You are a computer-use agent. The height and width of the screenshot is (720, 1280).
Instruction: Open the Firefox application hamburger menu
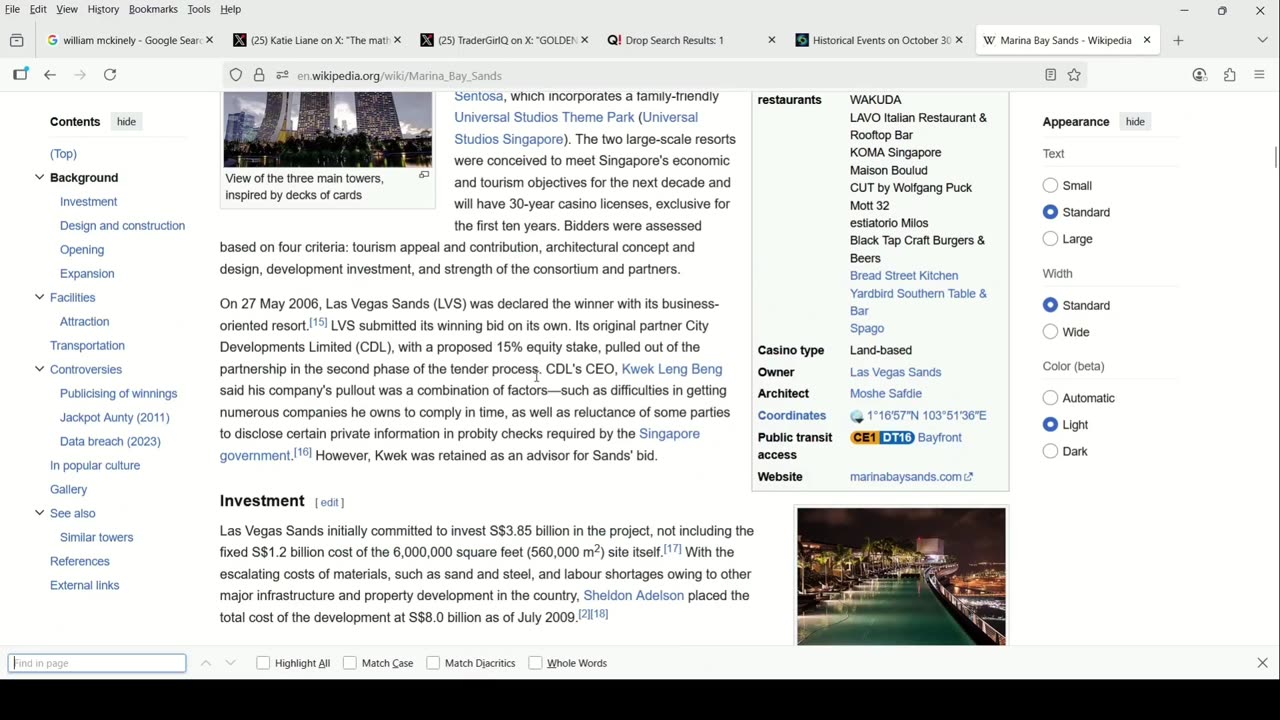1259,75
